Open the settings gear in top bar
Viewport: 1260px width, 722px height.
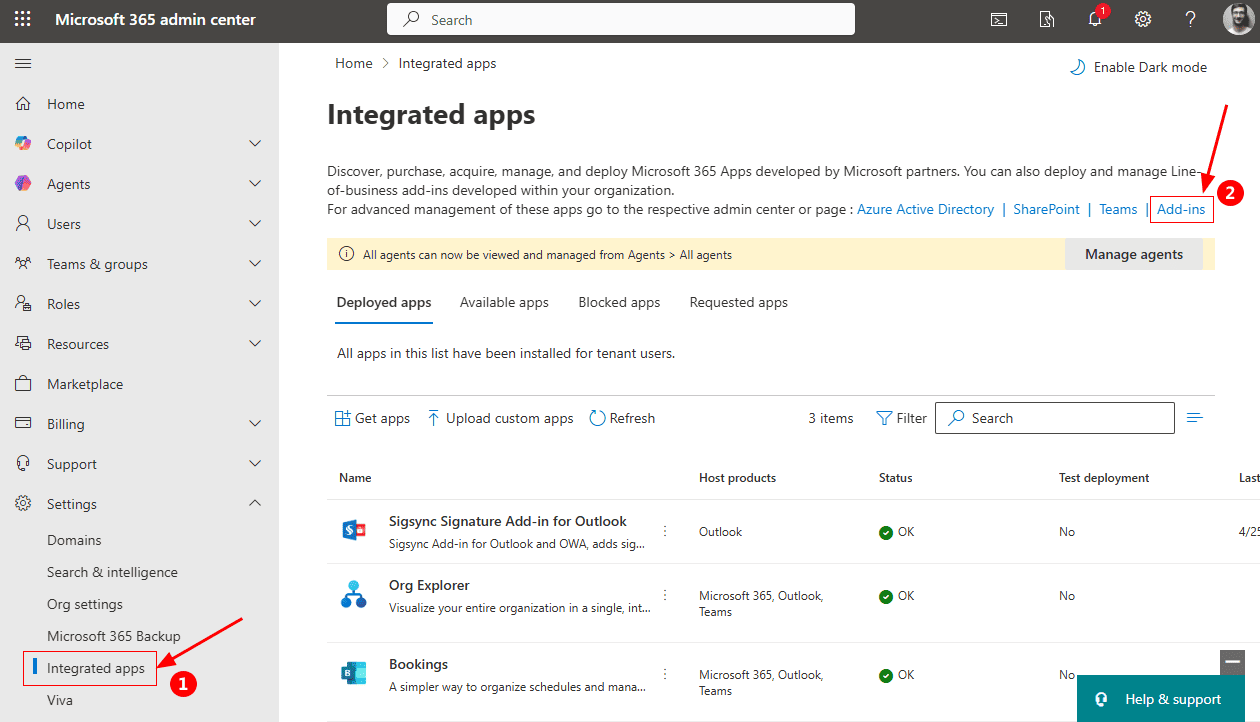(1142, 20)
